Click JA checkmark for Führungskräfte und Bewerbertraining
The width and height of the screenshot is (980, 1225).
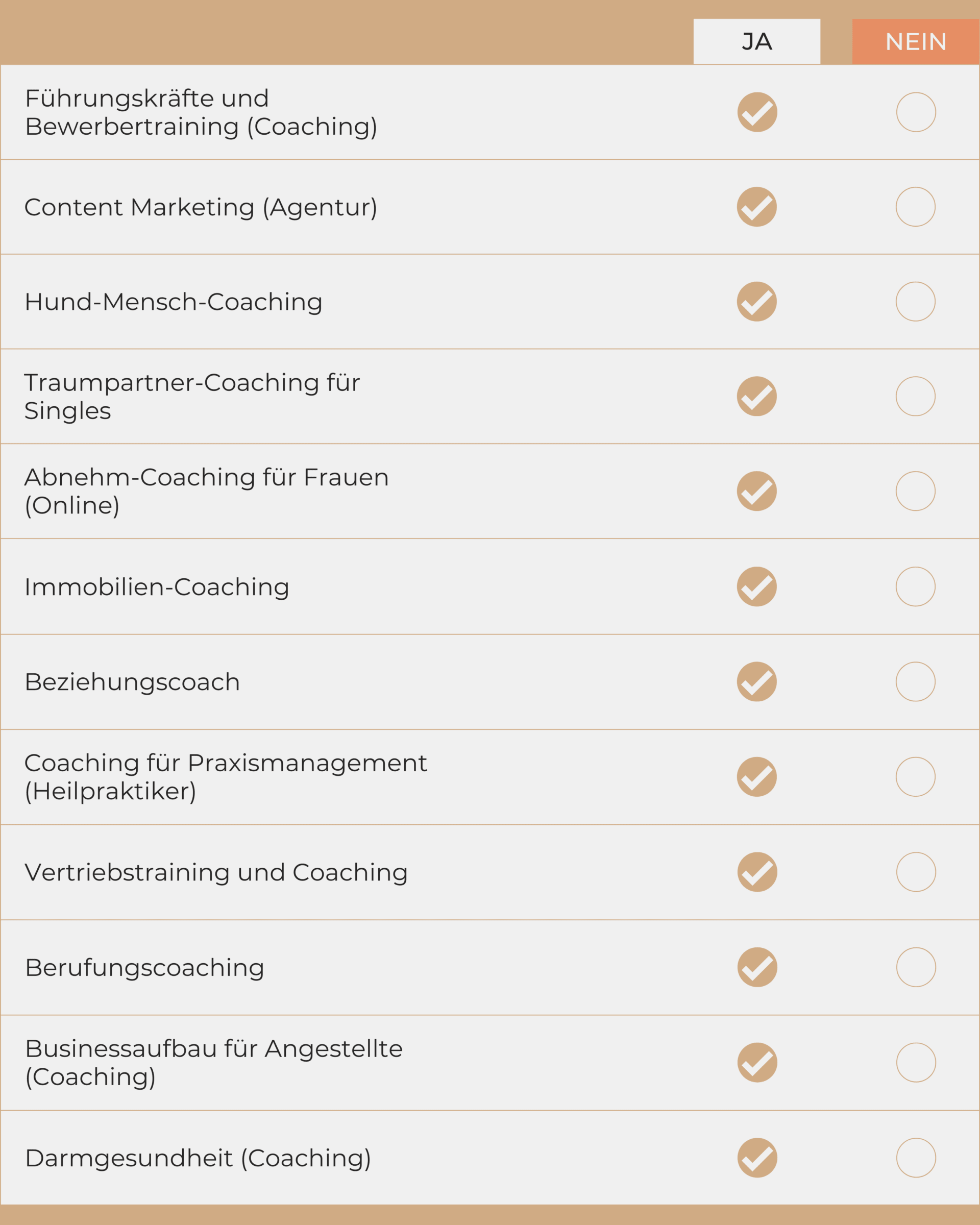point(757,112)
